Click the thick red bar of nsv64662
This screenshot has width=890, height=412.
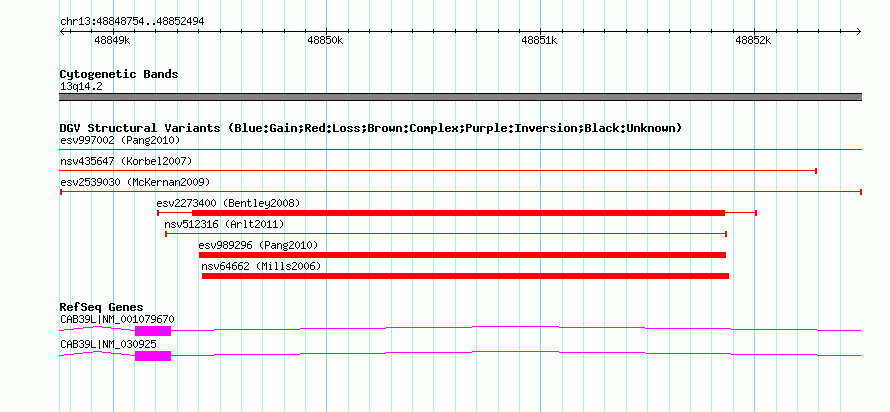pyautogui.click(x=465, y=276)
